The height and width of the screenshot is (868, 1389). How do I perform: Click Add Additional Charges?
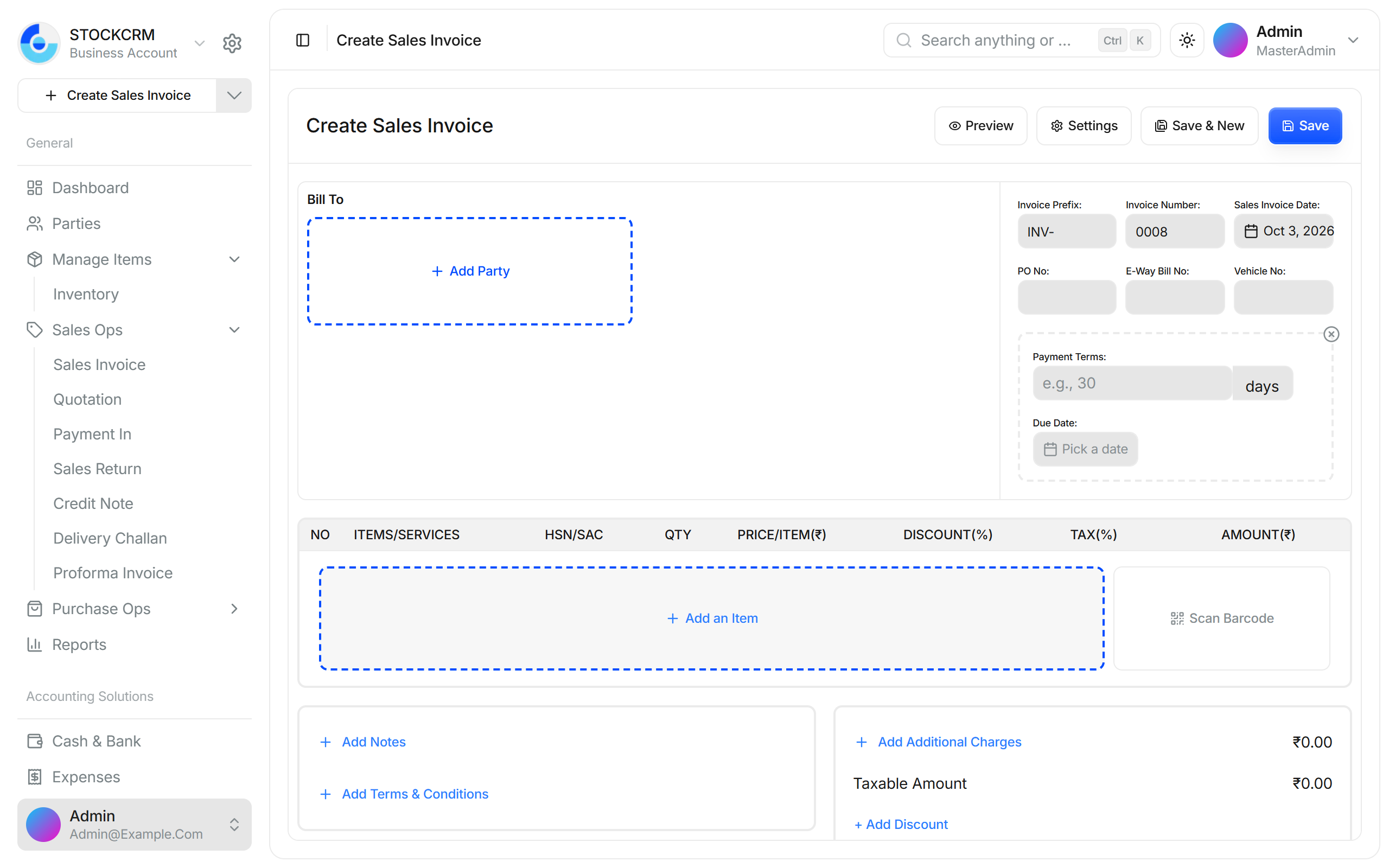[x=938, y=742]
